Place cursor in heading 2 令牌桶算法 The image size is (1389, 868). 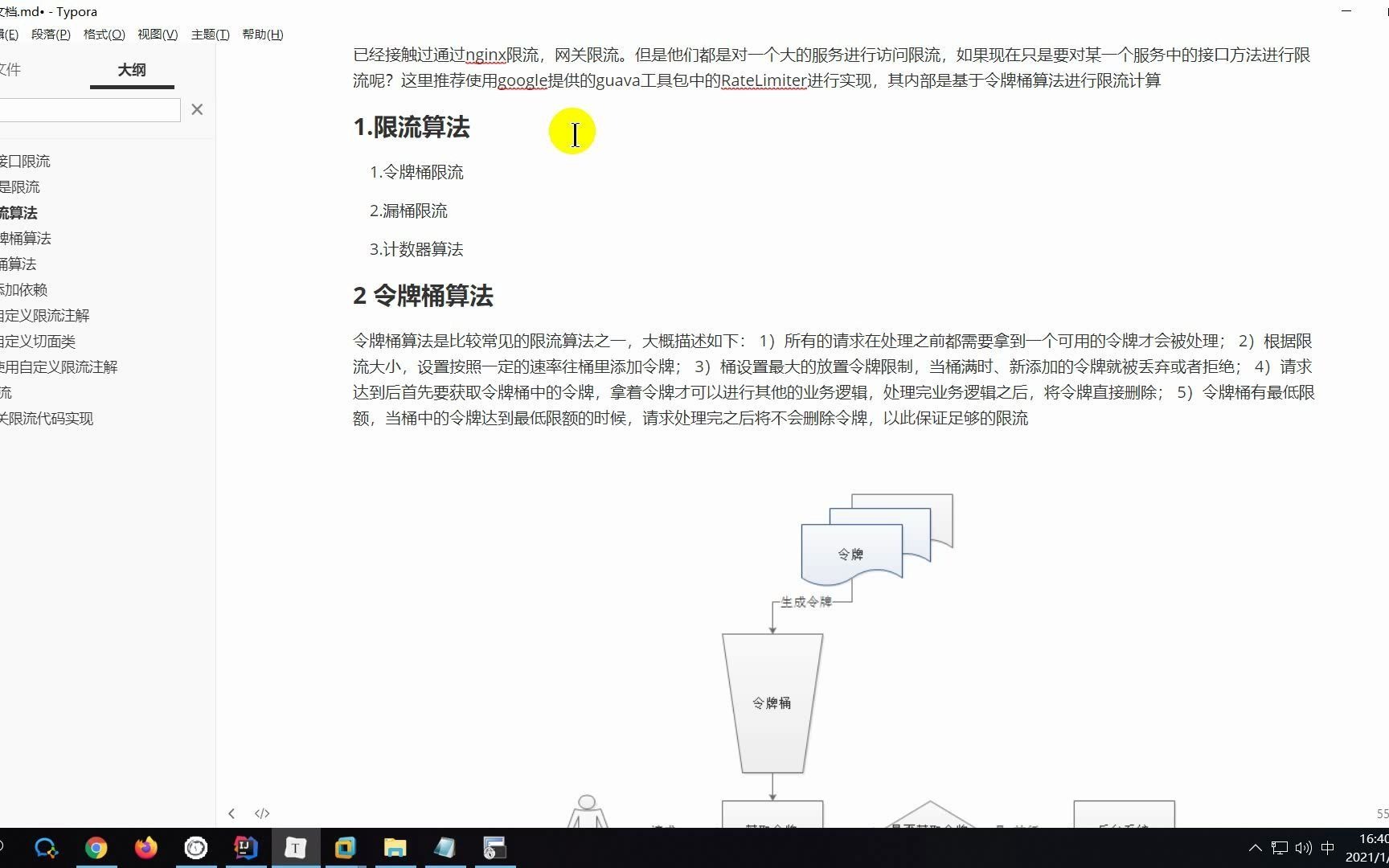click(423, 296)
